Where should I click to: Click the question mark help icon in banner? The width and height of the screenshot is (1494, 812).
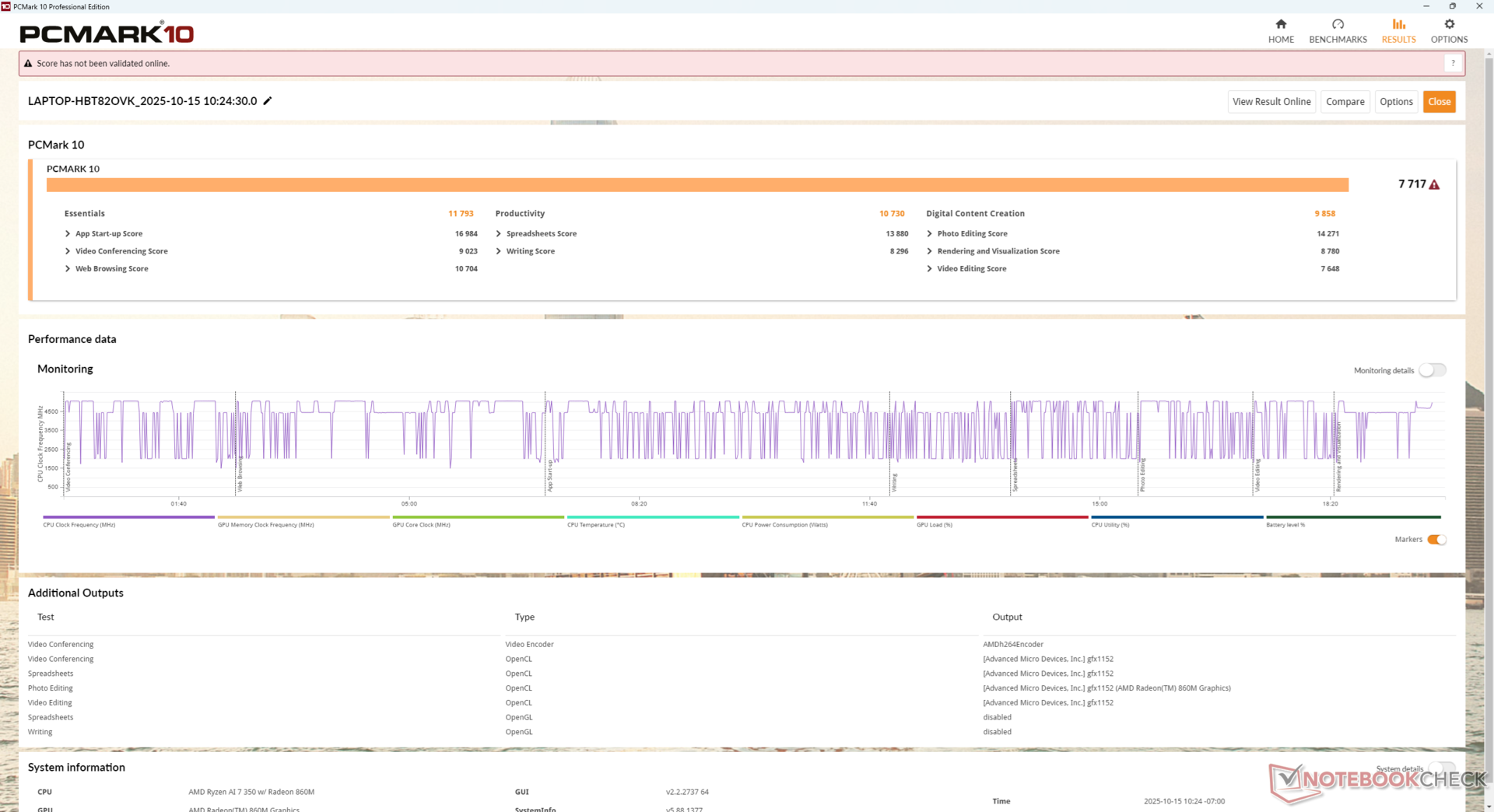(1453, 64)
